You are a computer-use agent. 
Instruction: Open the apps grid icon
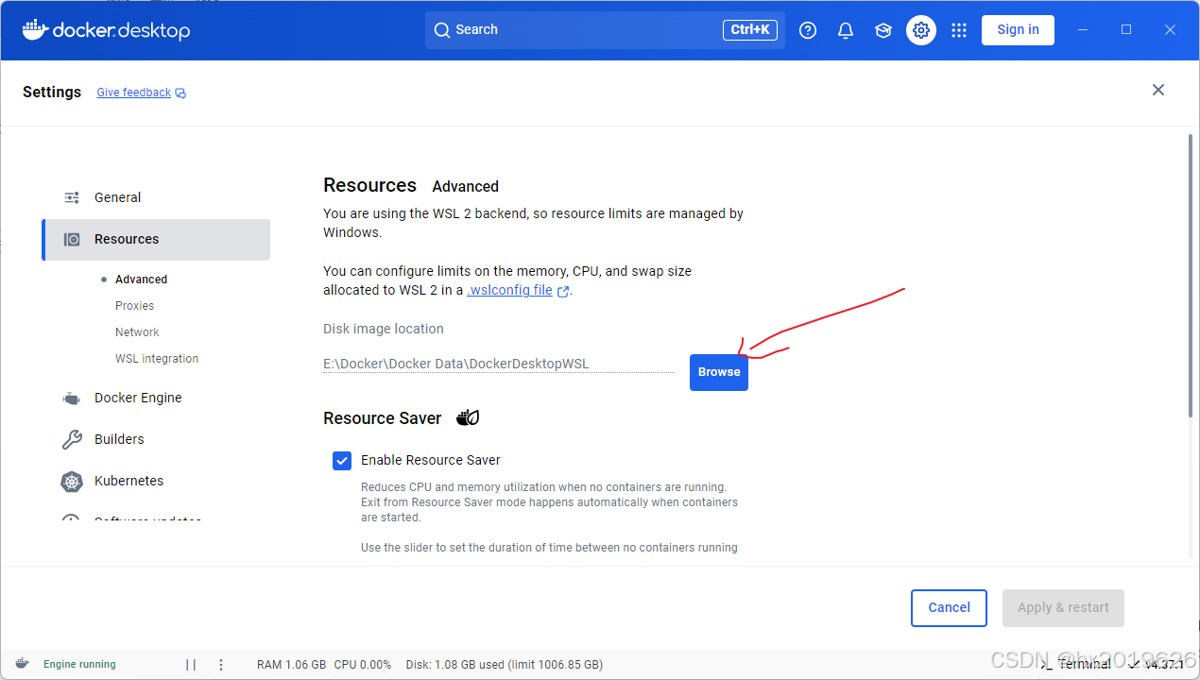click(x=959, y=30)
